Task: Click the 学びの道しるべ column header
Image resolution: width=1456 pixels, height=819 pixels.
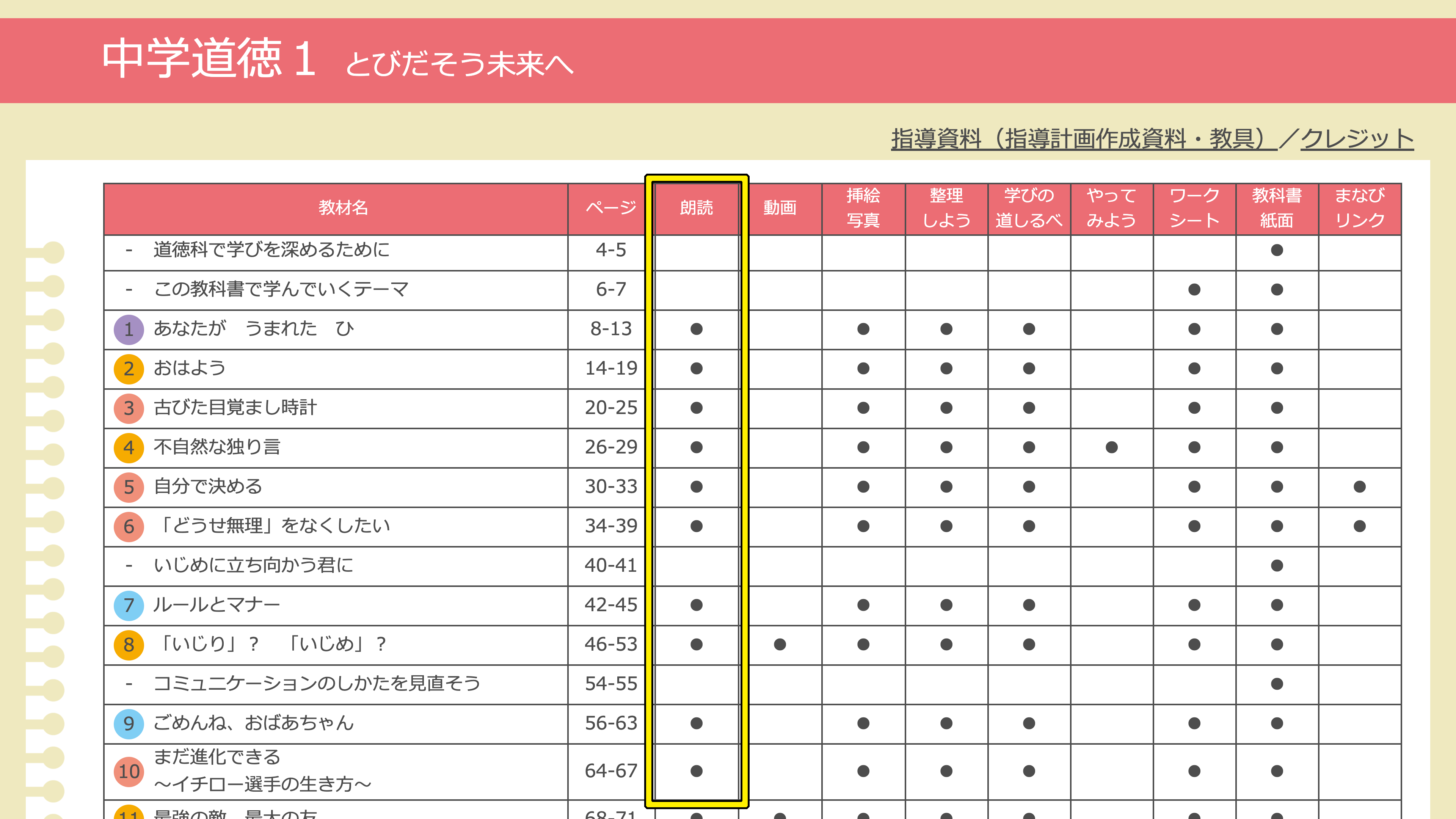Action: pyautogui.click(x=1029, y=208)
